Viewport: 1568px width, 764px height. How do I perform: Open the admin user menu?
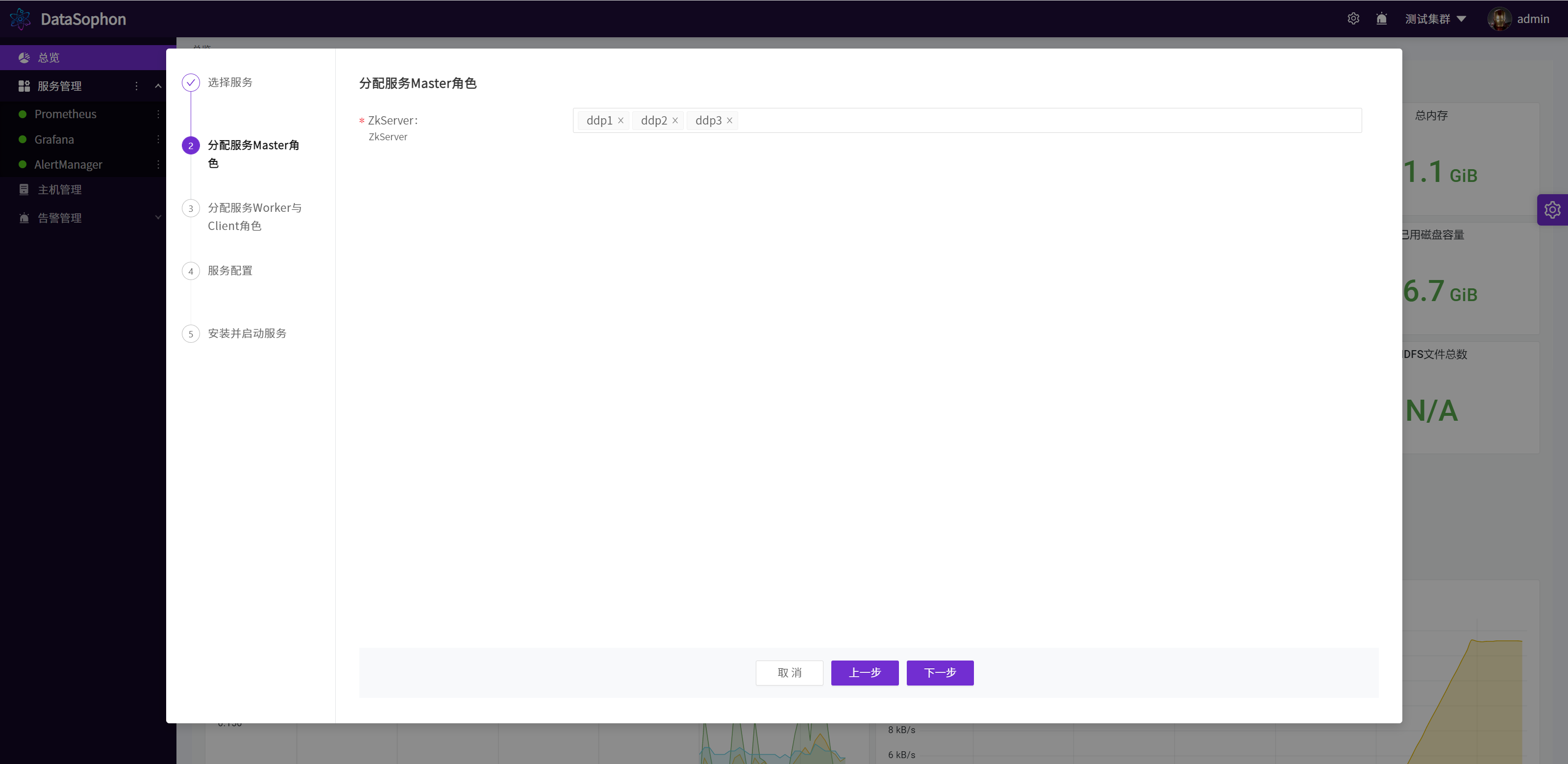(1533, 19)
